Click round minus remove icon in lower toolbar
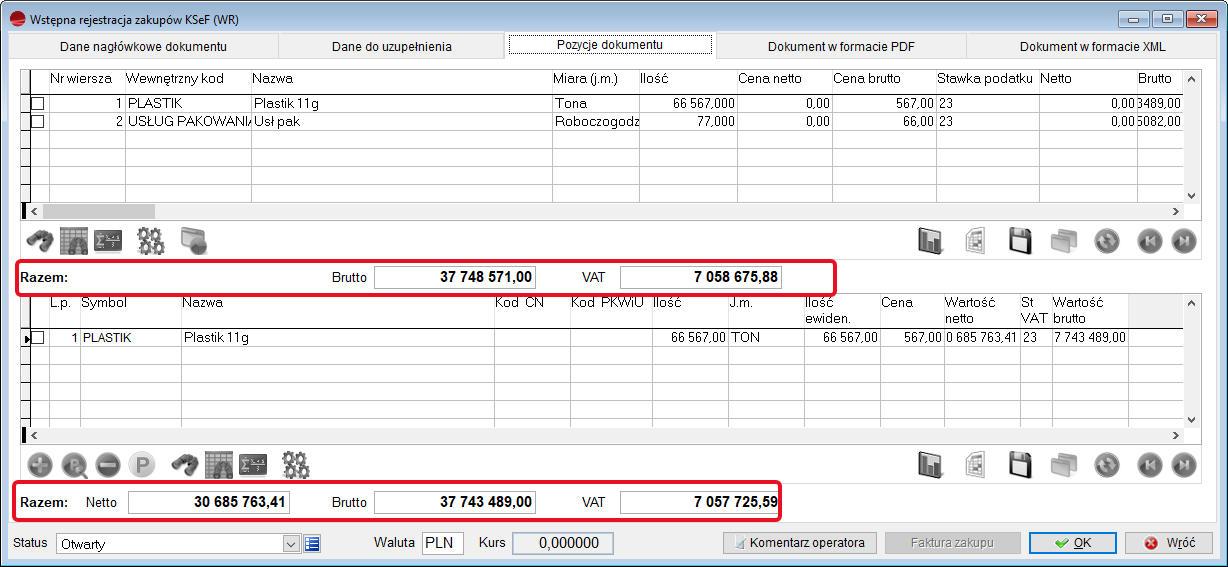The image size is (1228, 567). pyautogui.click(x=108, y=464)
